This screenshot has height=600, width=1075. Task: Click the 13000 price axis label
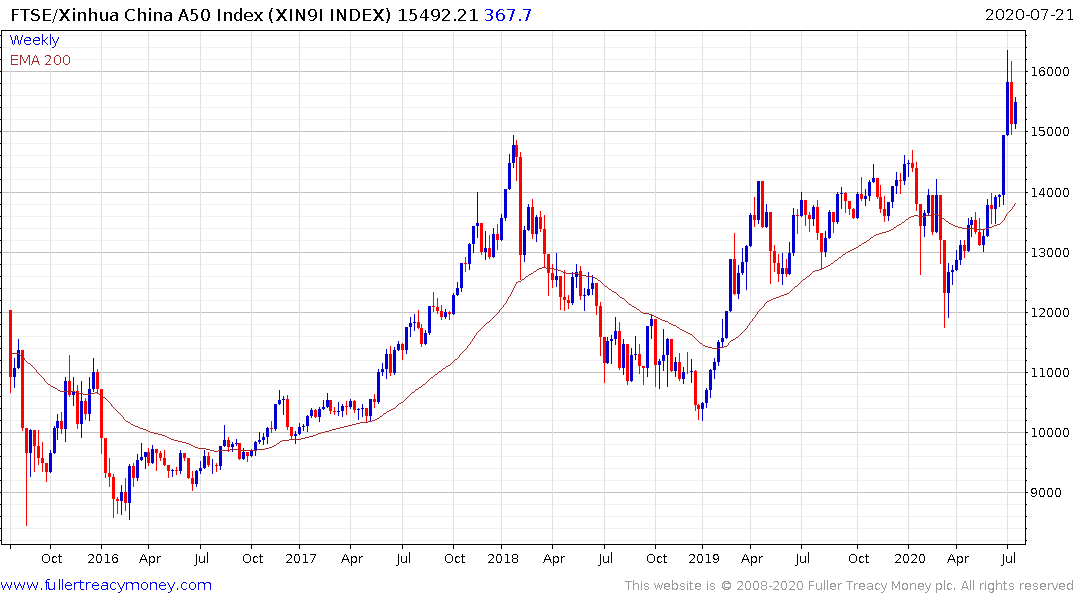(1050, 252)
